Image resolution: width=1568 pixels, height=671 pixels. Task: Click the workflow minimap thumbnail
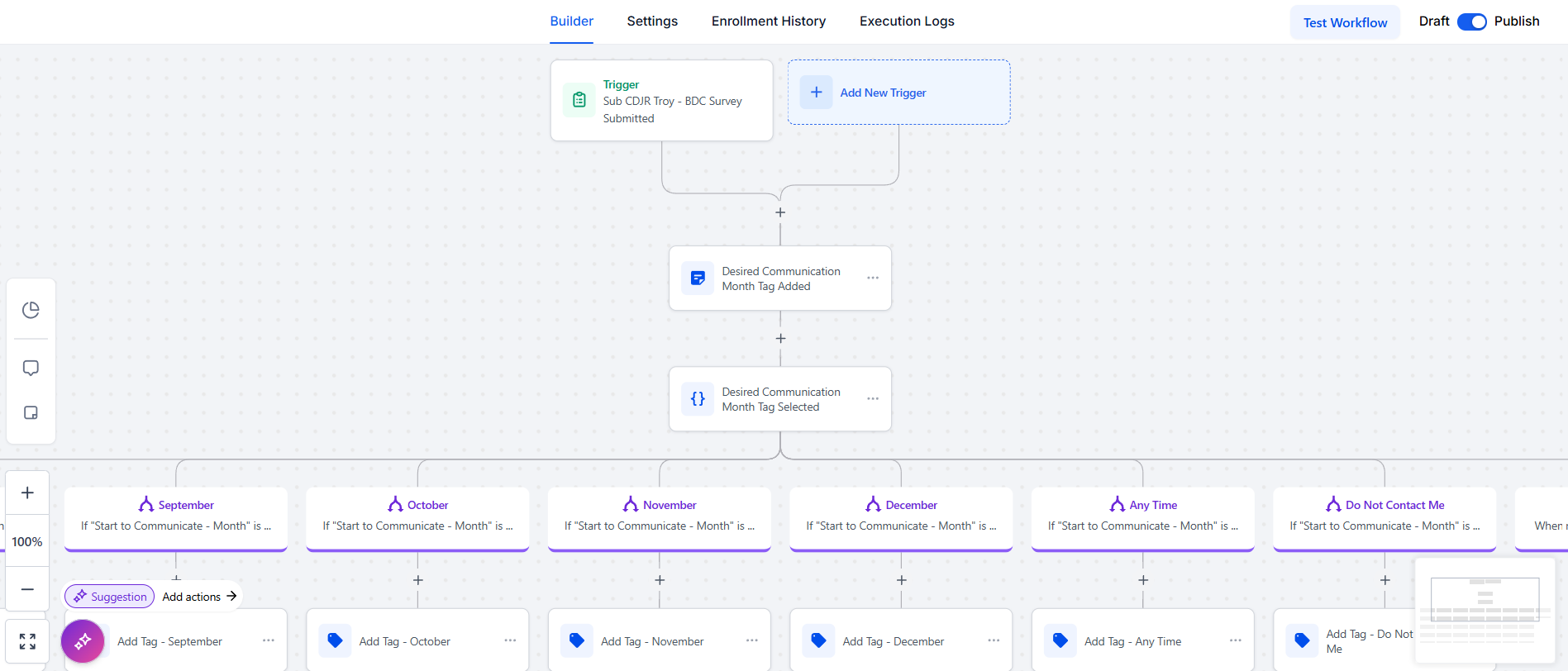click(x=1485, y=612)
